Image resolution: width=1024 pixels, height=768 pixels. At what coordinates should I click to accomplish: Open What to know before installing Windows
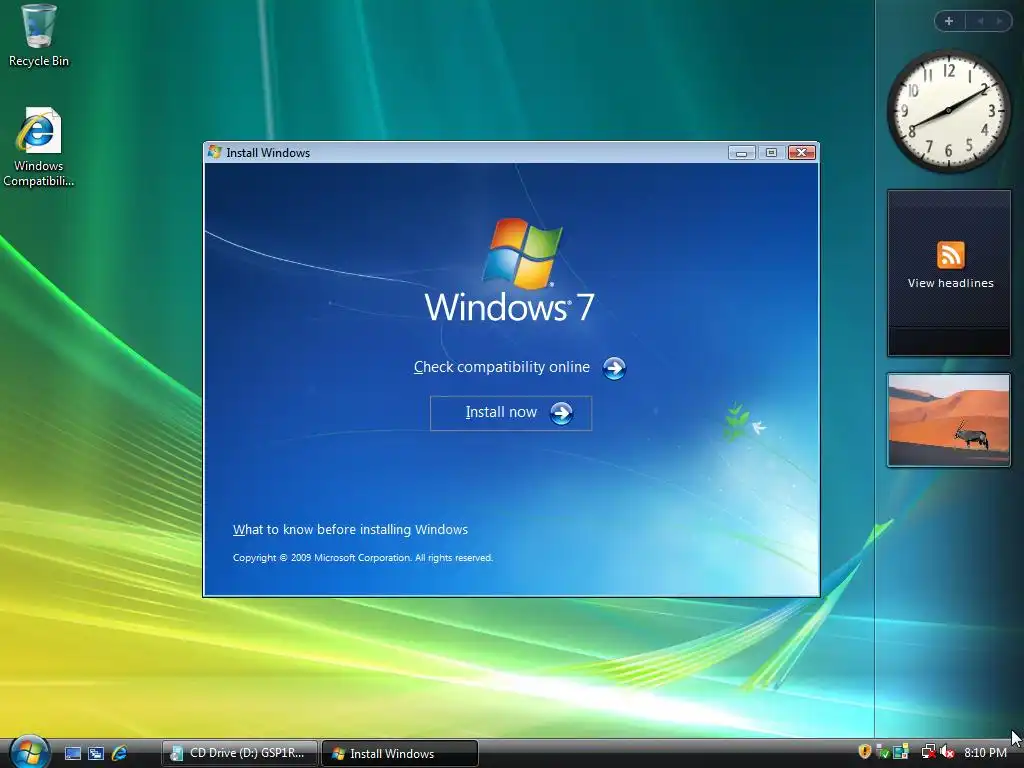[351, 530]
